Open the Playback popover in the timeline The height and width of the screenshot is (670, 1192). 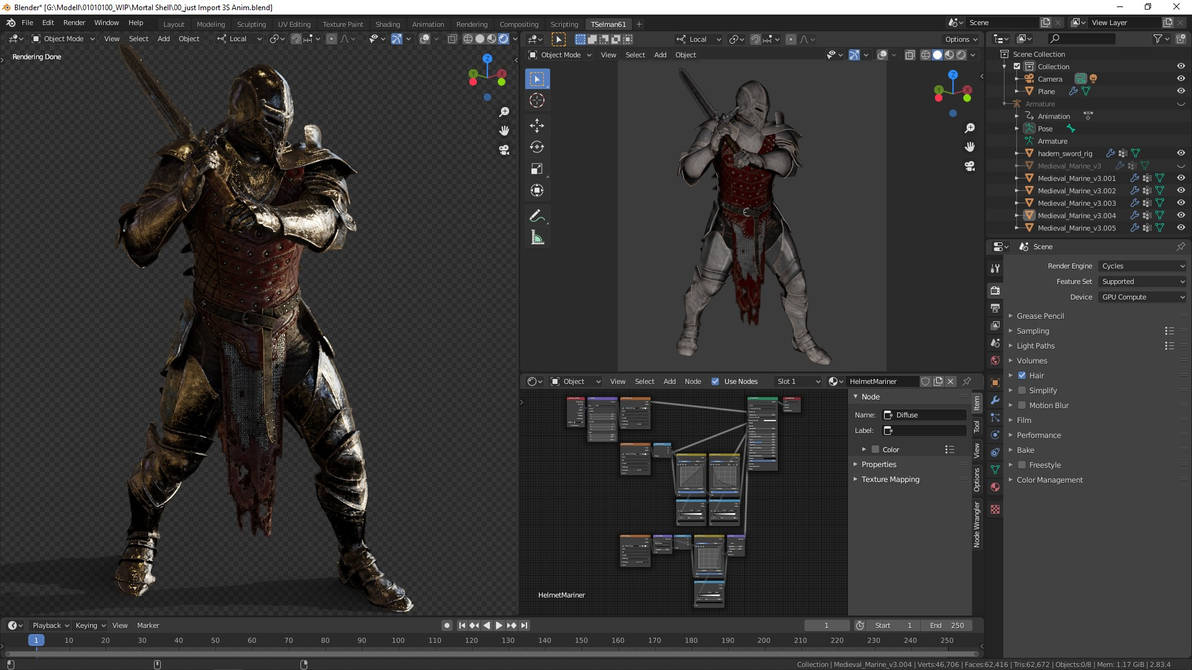(x=50, y=625)
